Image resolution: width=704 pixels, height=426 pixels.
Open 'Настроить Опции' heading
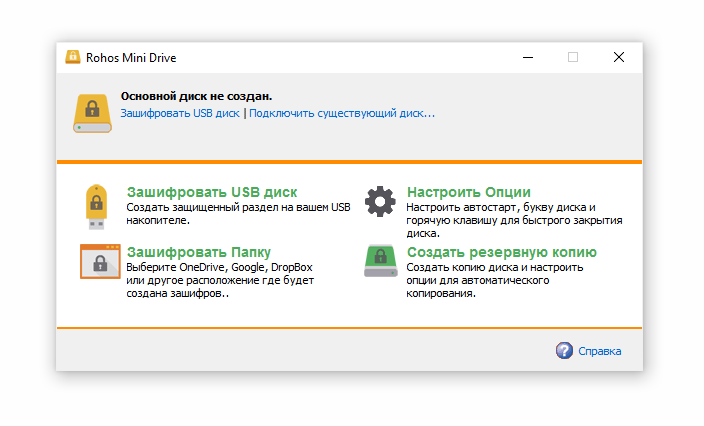click(468, 192)
